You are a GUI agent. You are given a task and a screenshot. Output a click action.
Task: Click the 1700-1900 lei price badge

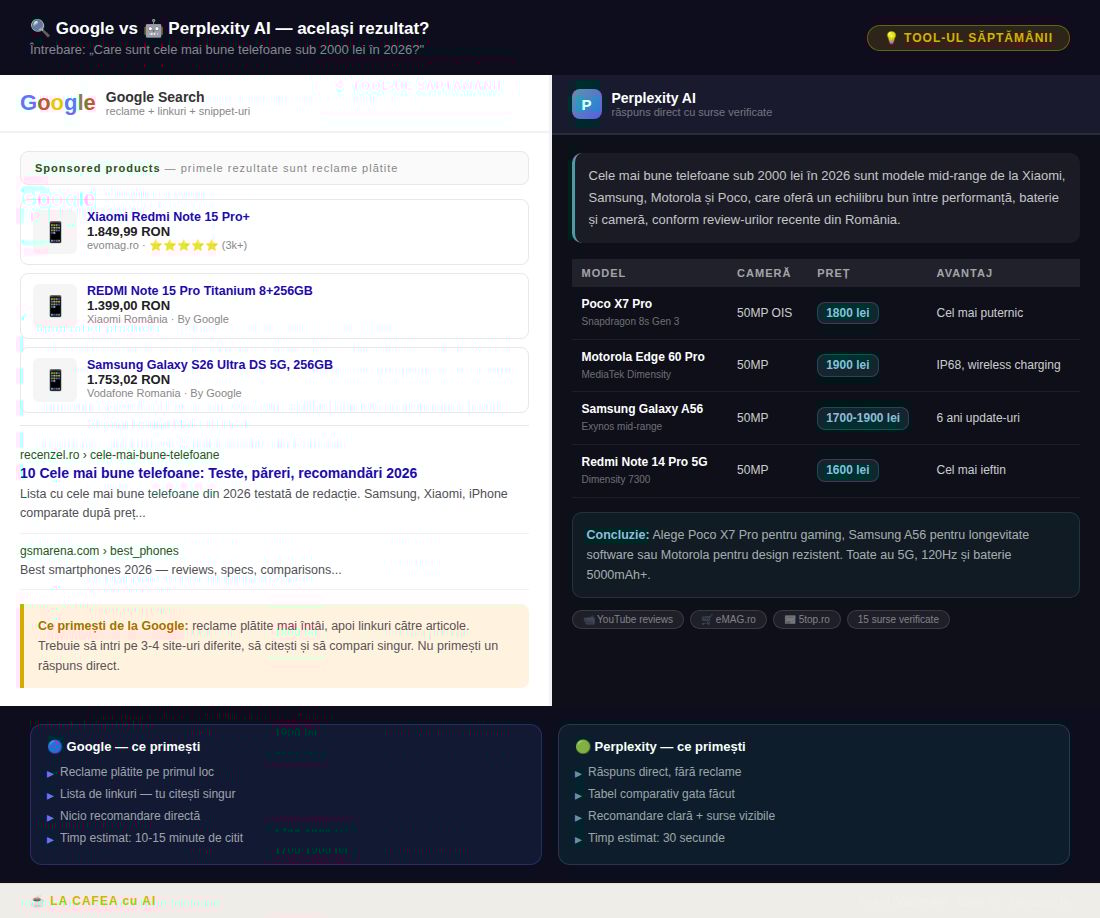coord(863,418)
